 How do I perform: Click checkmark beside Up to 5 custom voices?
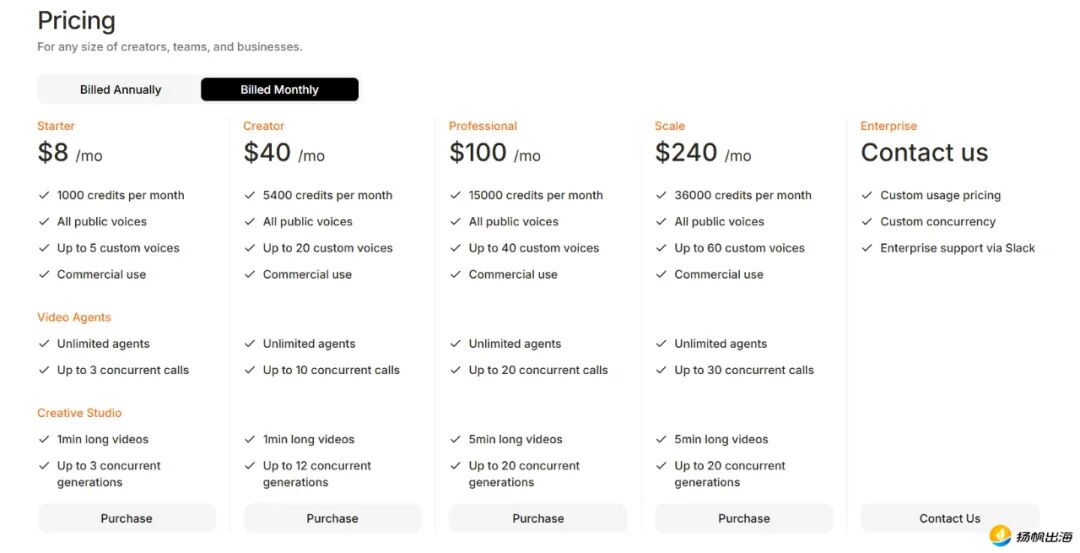tap(44, 248)
